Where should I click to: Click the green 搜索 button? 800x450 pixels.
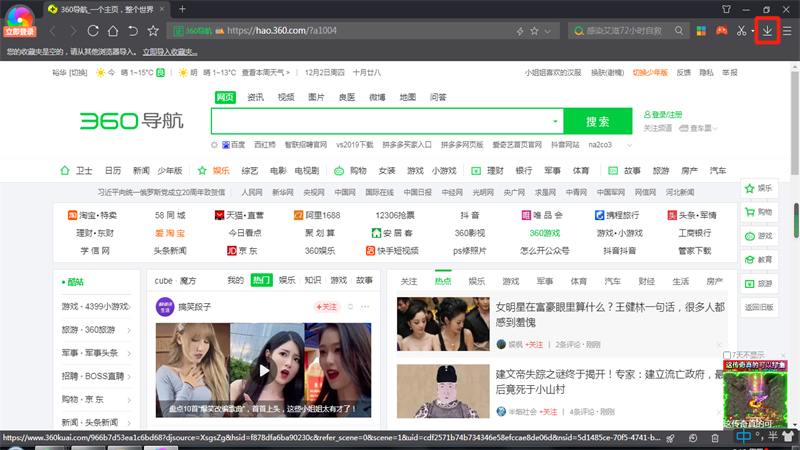coord(598,121)
